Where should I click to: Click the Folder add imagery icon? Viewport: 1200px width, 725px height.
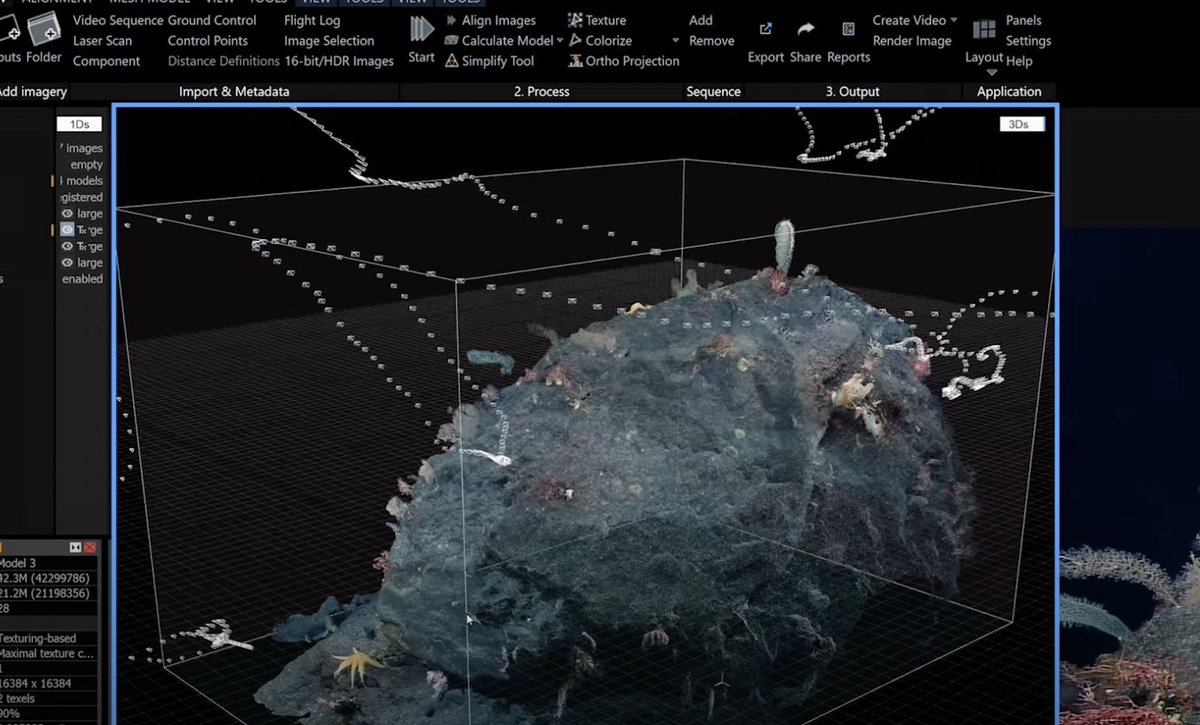coord(44,30)
